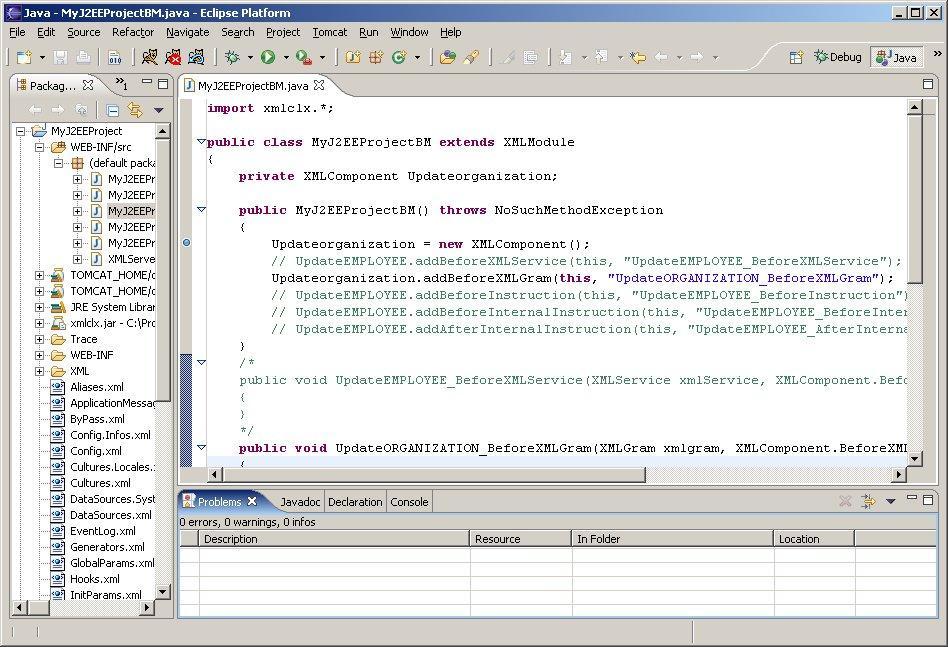
Task: Toggle breakpoint marker in editor left margin
Action: (187, 243)
